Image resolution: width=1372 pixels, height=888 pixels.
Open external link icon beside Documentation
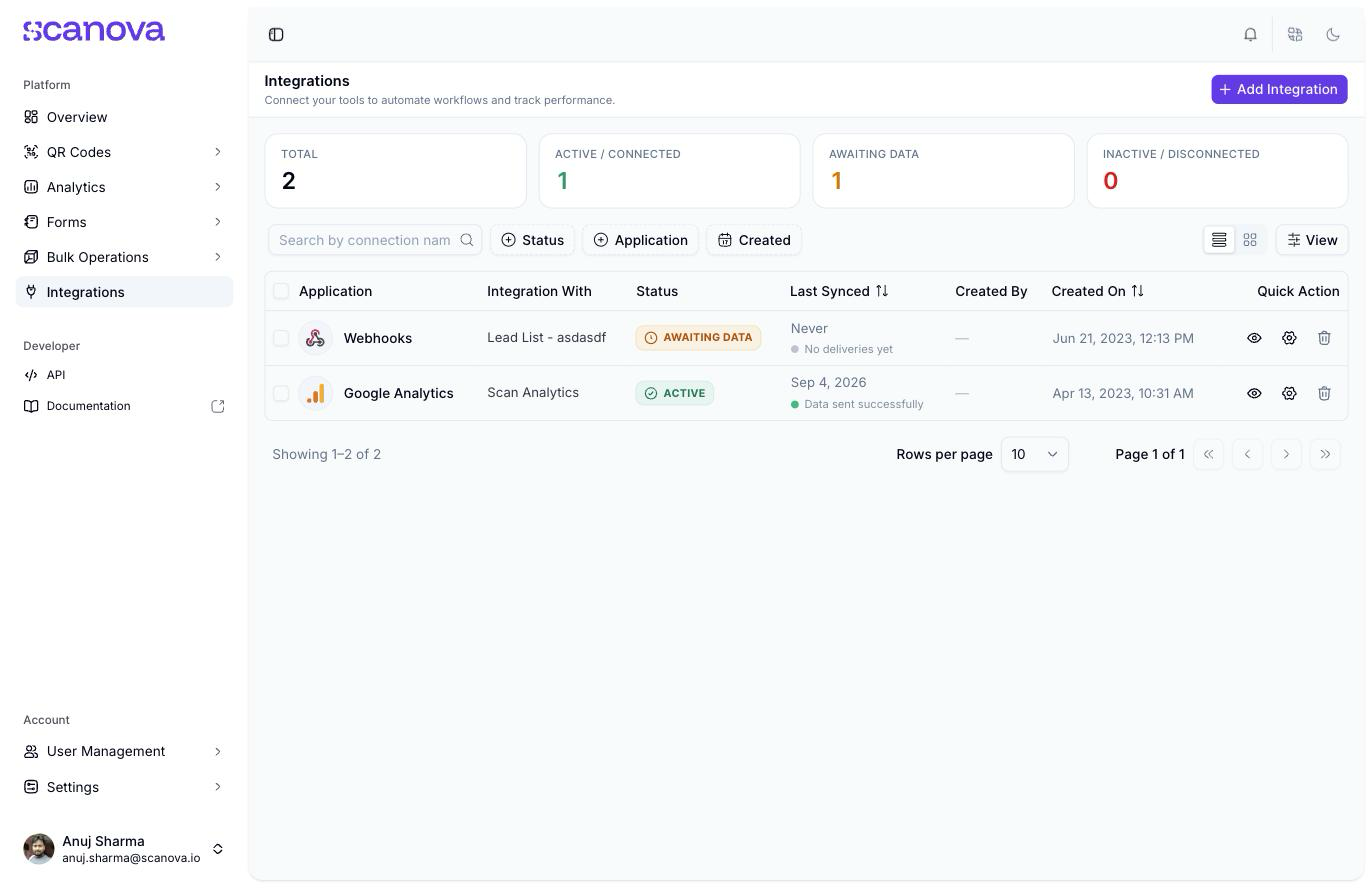pyautogui.click(x=217, y=406)
